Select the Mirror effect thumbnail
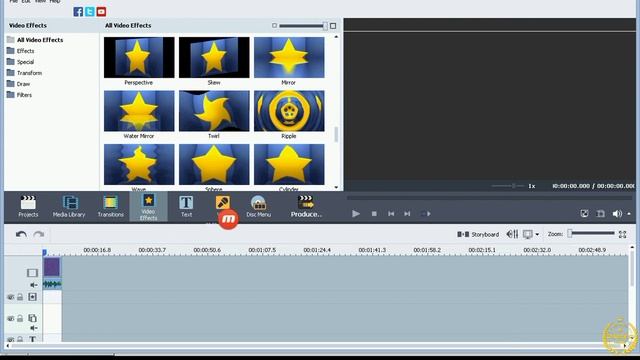 [x=289, y=58]
